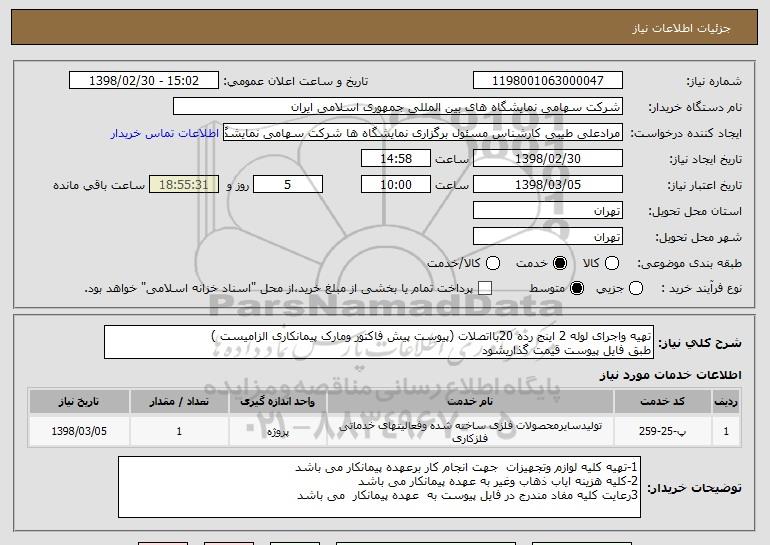Screen dimensions: 770x545
Task: Click validity time field 10:00
Action: point(396,185)
